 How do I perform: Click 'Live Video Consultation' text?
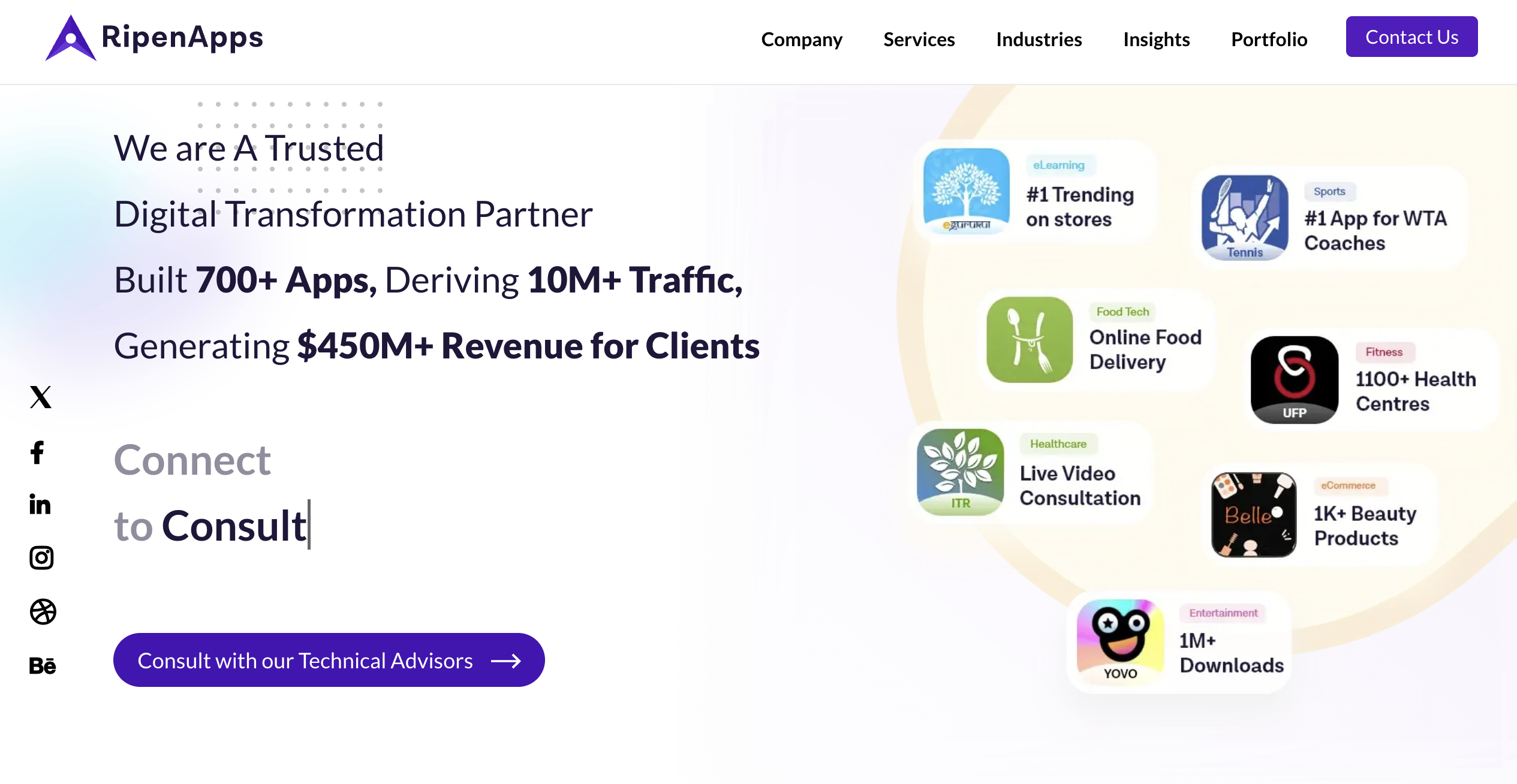1080,486
